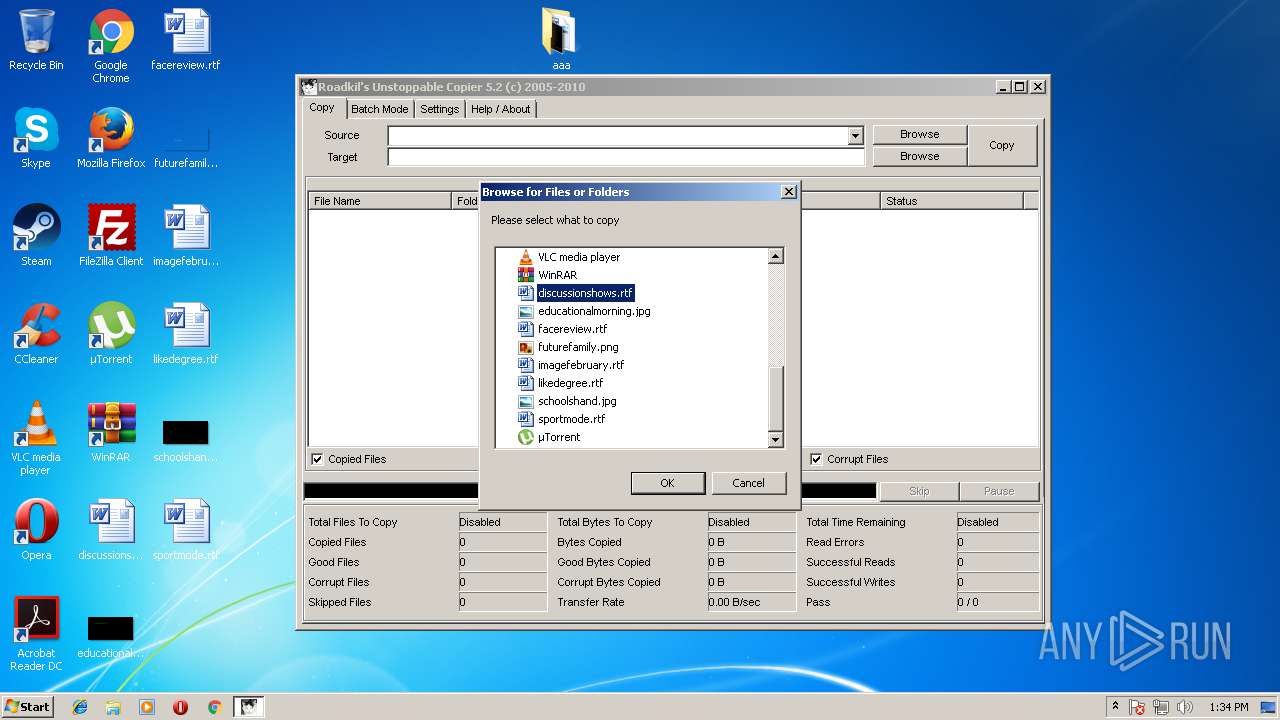Image resolution: width=1280 pixels, height=720 pixels.
Task: Toggle the Corrupt Files checkbox
Action: [x=816, y=459]
